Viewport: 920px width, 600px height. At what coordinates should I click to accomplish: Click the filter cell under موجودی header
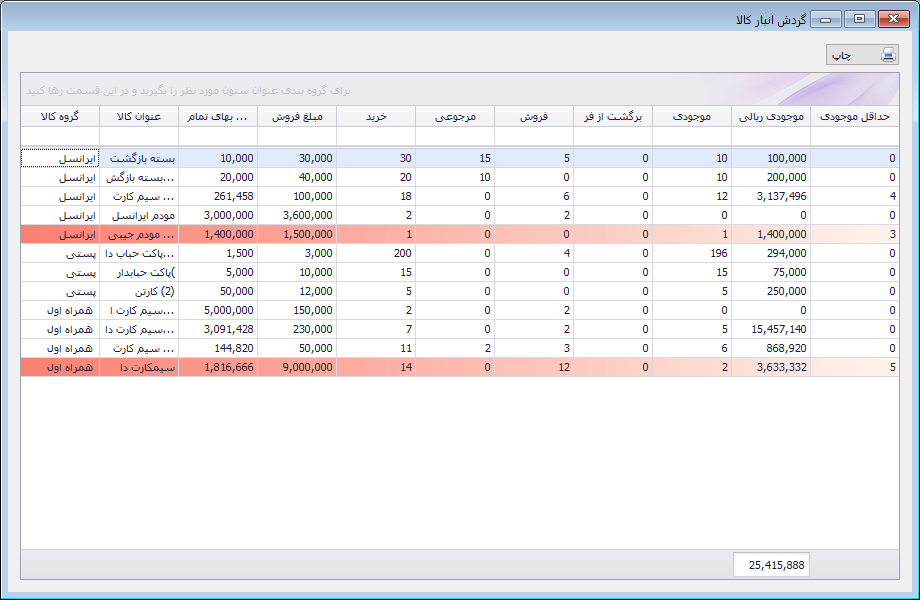pyautogui.click(x=692, y=136)
